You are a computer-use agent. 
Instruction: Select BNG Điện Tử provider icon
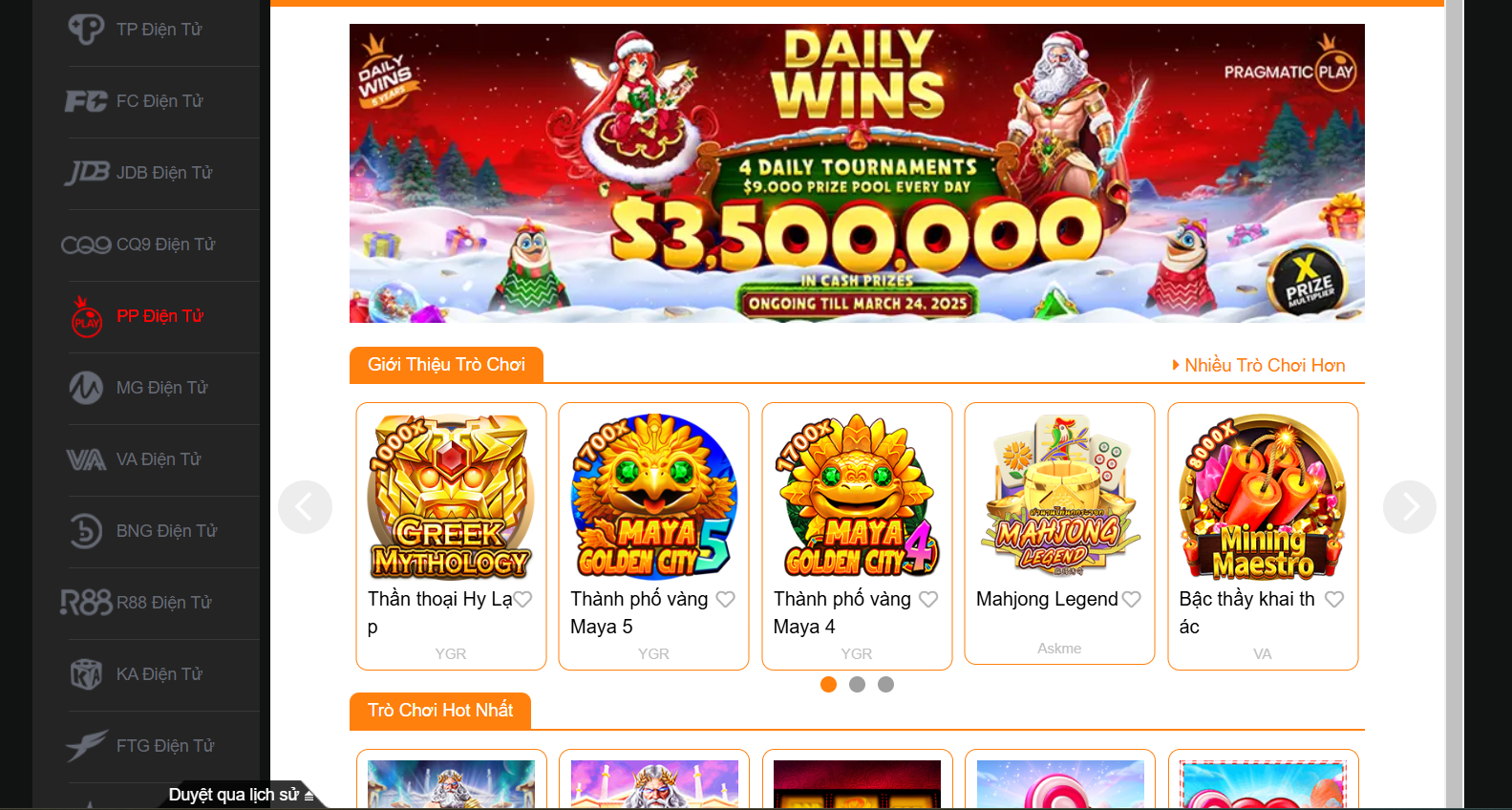point(86,531)
